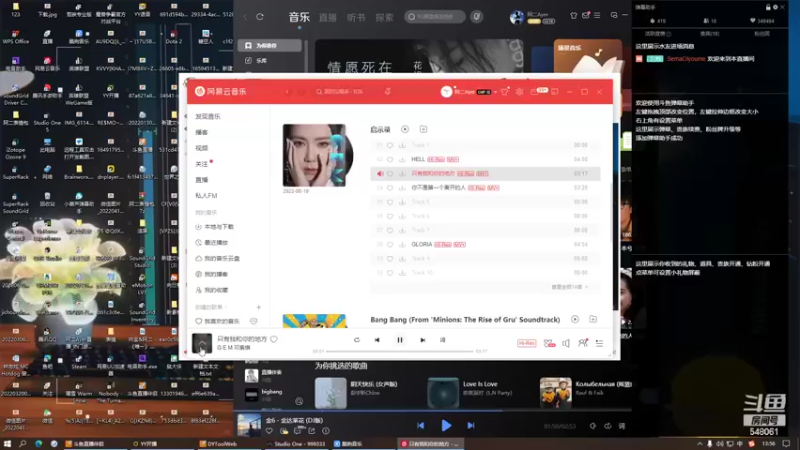This screenshot has height=450, width=800.
Task: Download the song GLORIA
Action: coord(402,244)
